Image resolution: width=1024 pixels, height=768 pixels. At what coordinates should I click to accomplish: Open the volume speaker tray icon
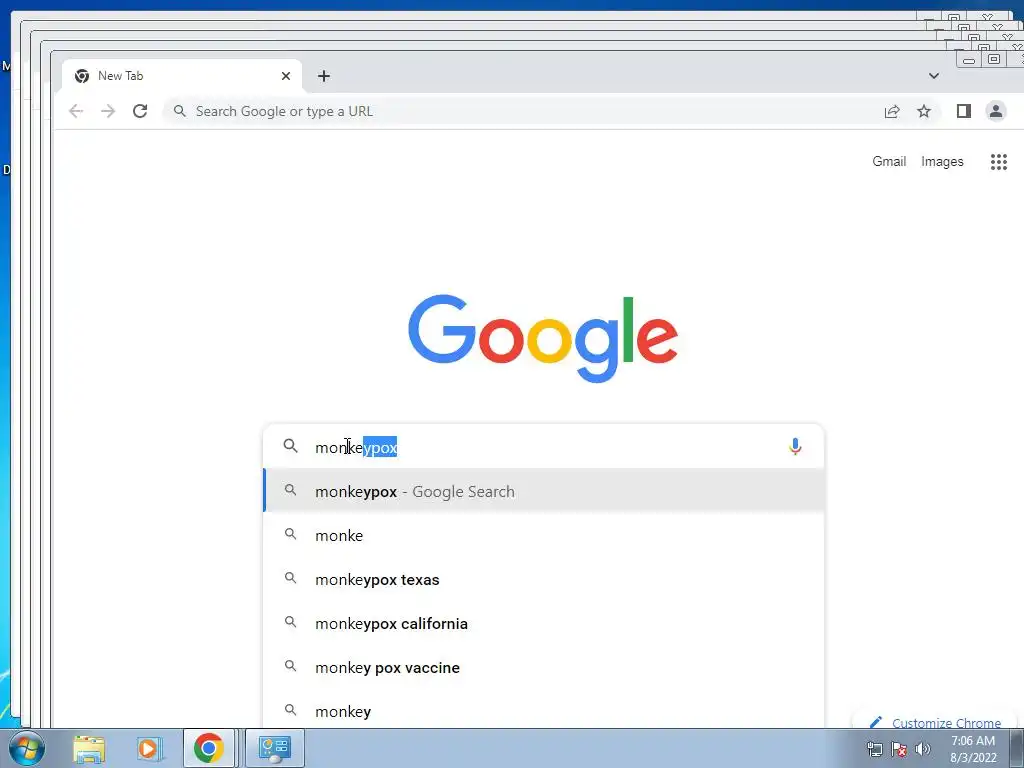(x=923, y=749)
